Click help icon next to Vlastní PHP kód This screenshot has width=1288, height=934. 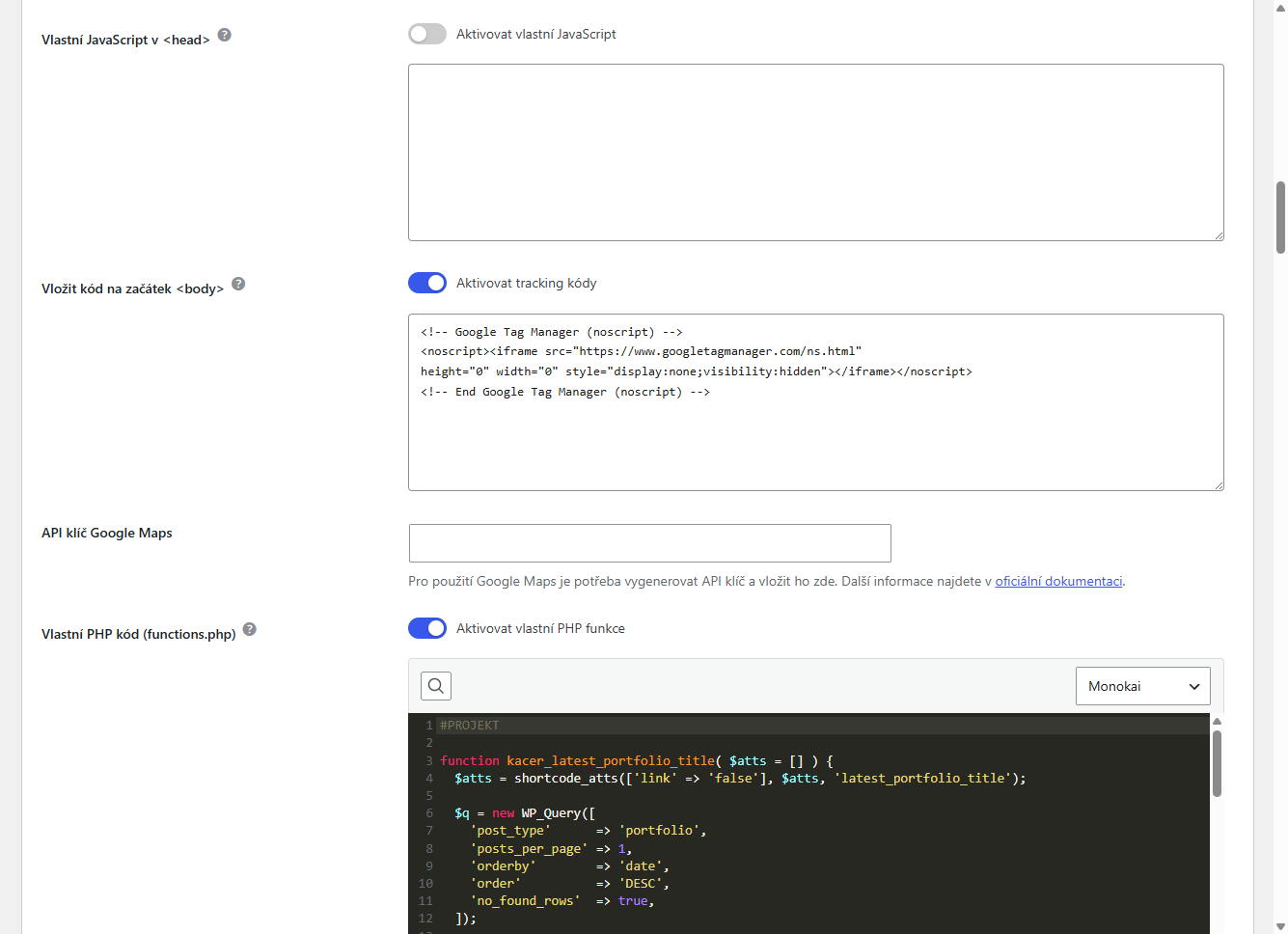(x=250, y=629)
